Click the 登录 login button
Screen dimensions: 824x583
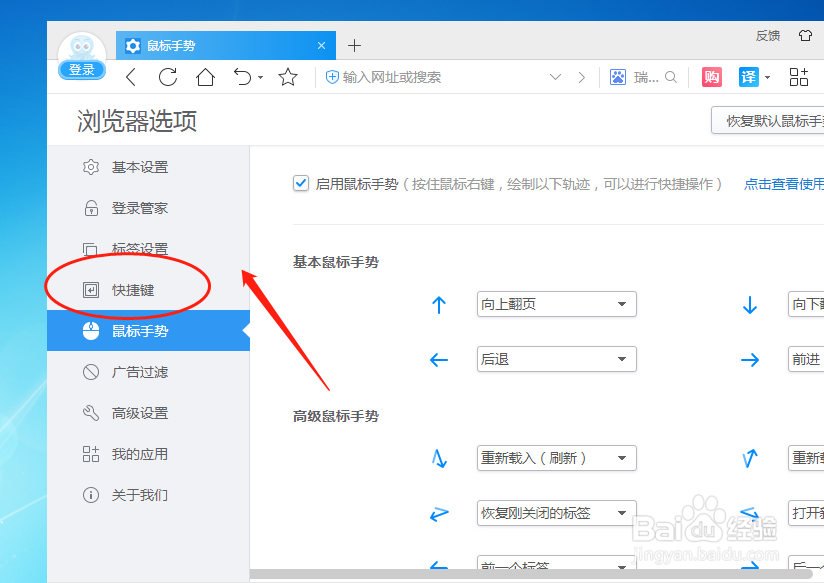tap(81, 69)
